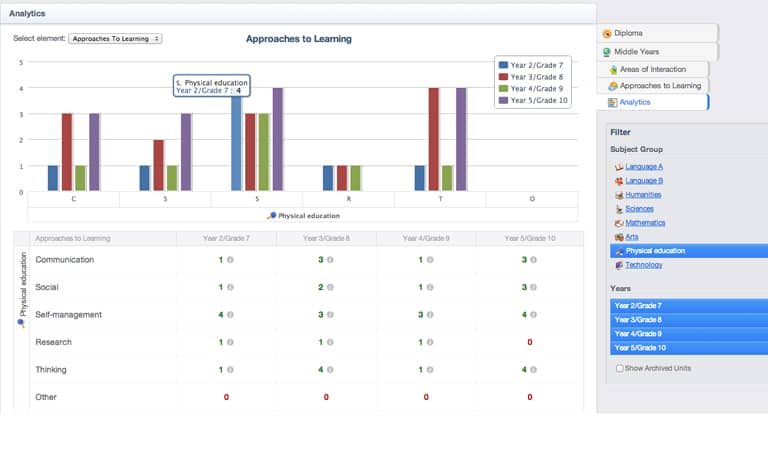Toggle Year 5/Grade 10 year filter

tap(689, 348)
